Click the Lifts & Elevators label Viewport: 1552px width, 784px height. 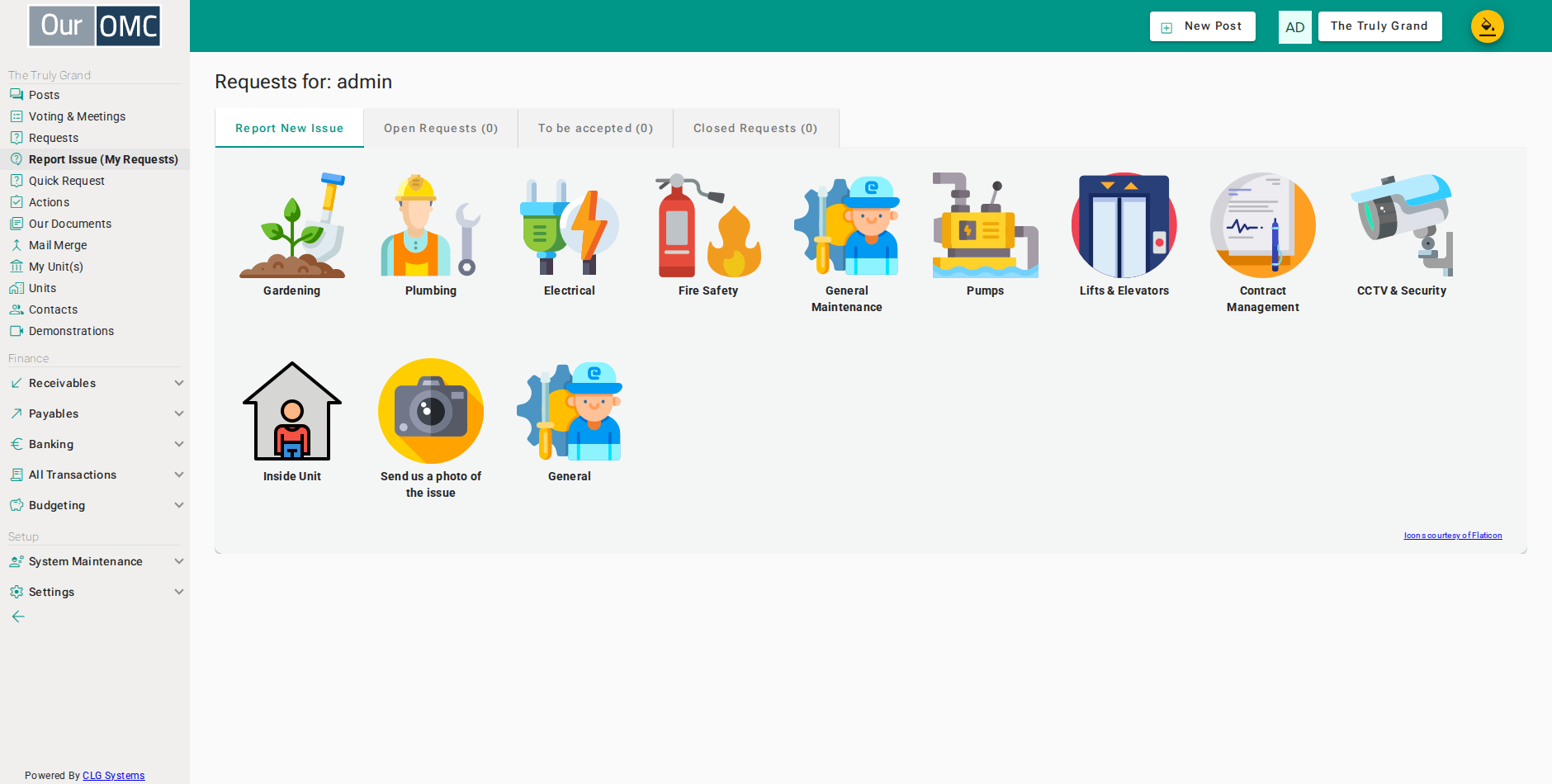point(1124,290)
